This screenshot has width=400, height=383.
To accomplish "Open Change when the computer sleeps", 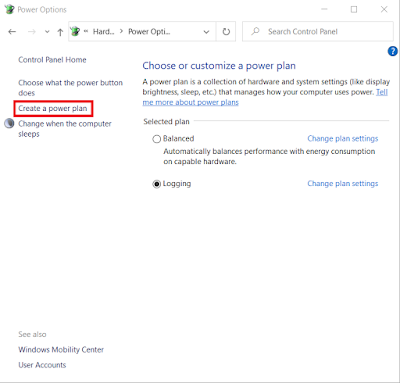I will 65,129.
